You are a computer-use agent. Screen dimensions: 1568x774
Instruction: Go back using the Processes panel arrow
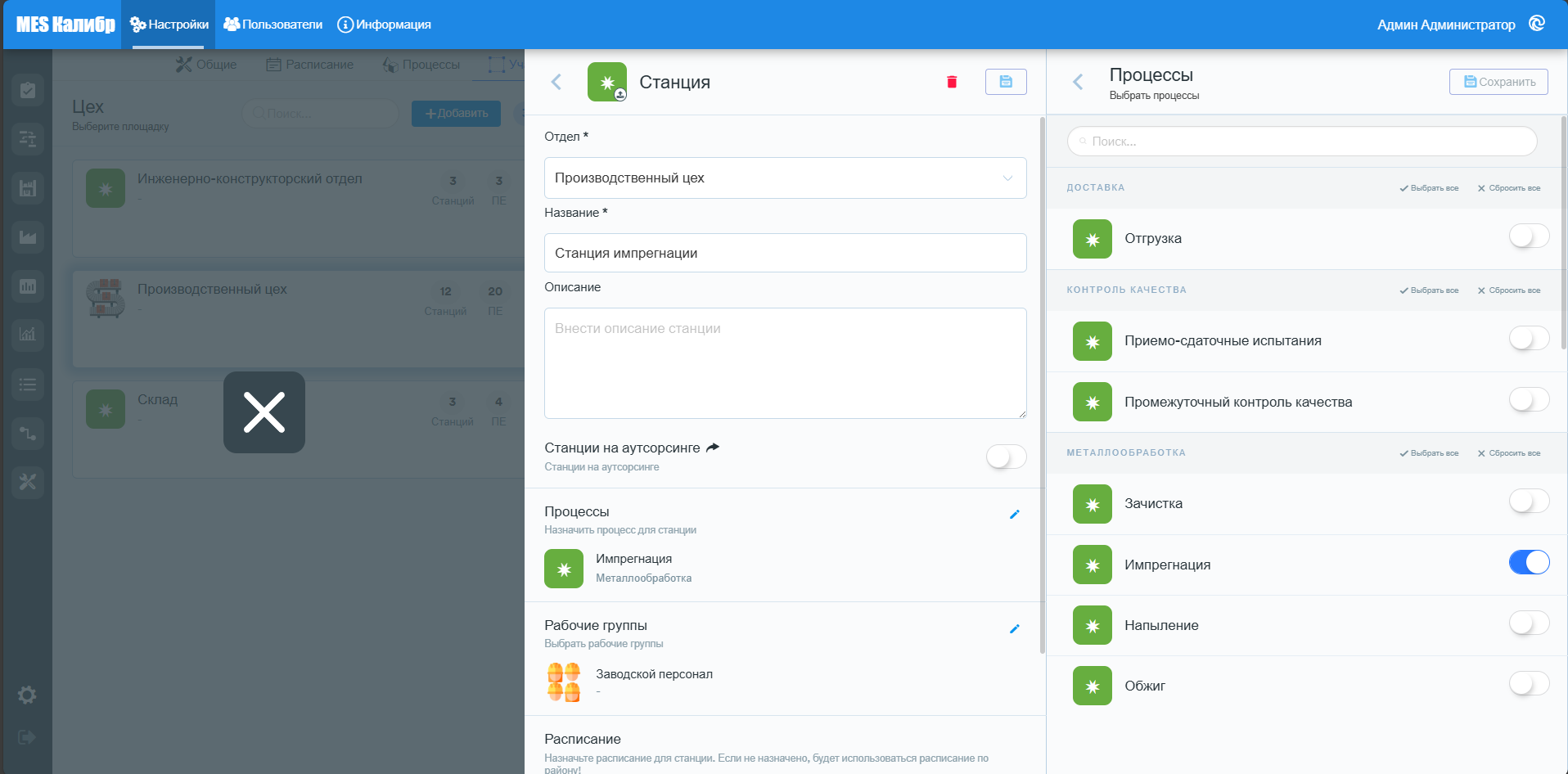(x=1078, y=82)
